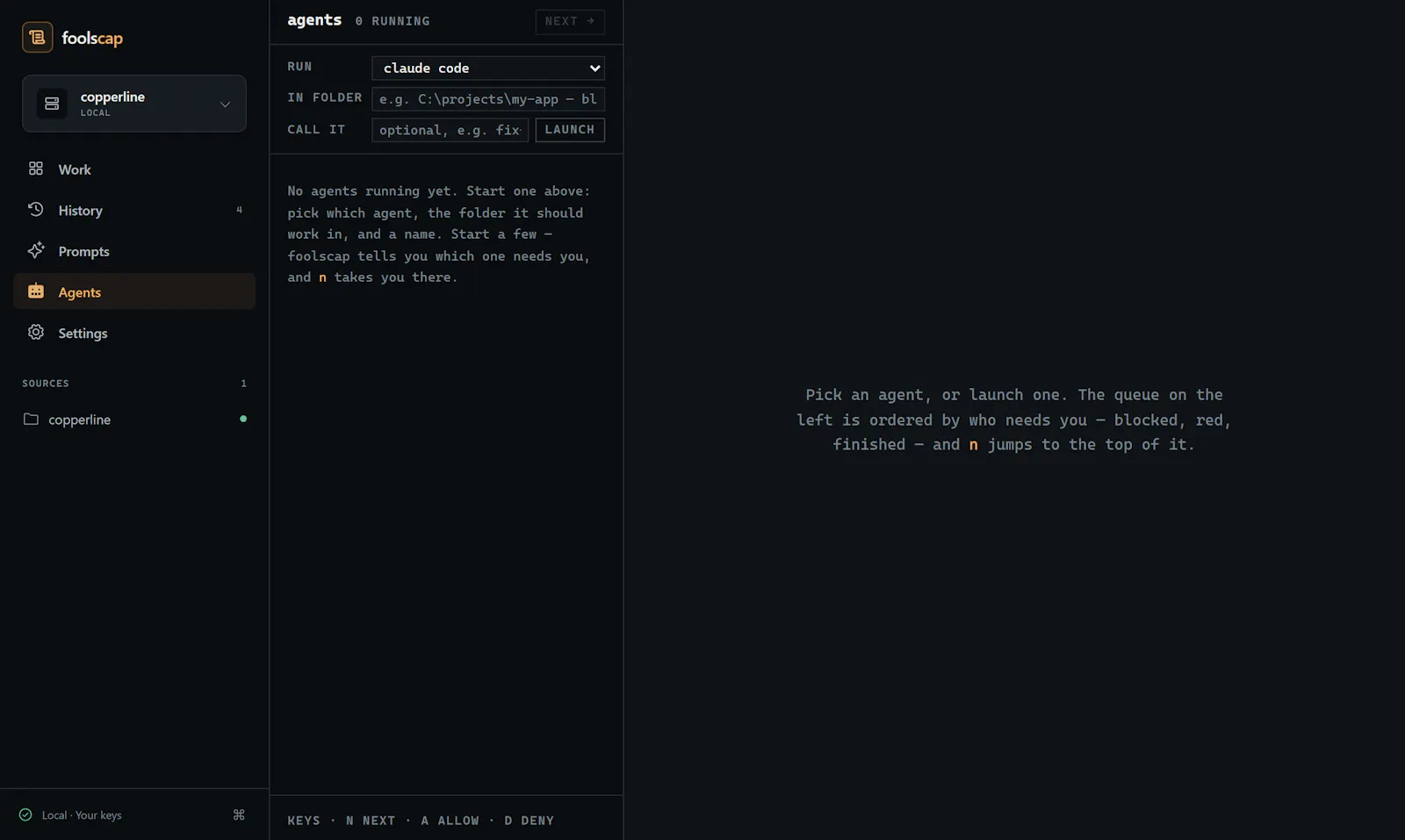Click the LAUNCH button
1405x840 pixels.
point(570,130)
